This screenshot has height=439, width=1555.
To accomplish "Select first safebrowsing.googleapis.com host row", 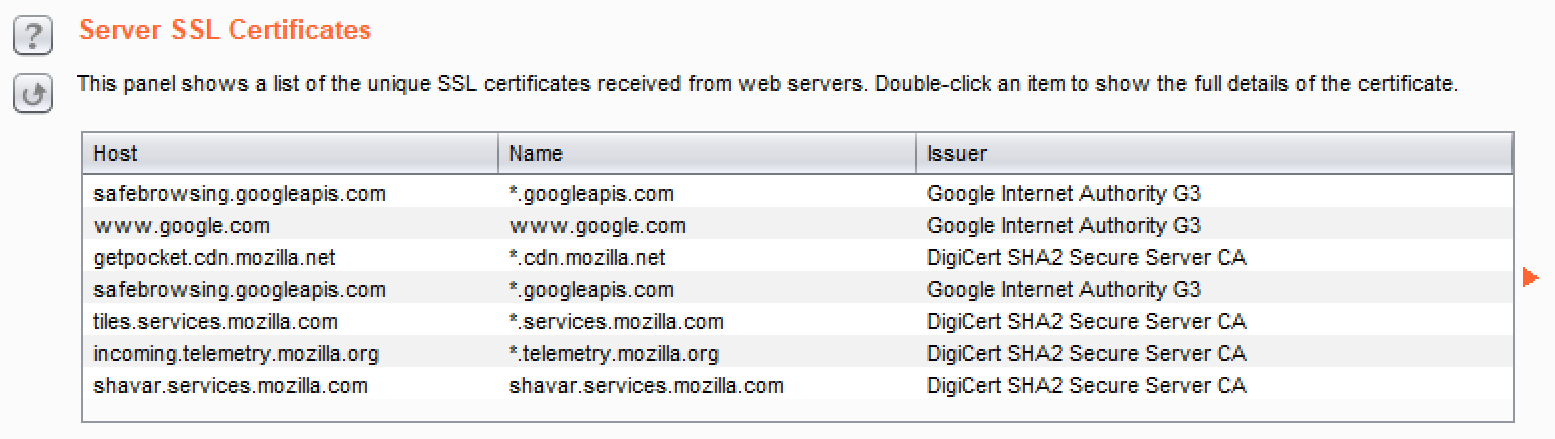I will (x=239, y=194).
